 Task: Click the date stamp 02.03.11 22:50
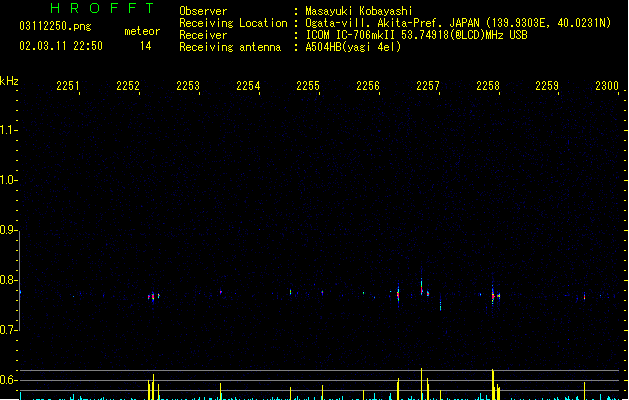point(61,46)
